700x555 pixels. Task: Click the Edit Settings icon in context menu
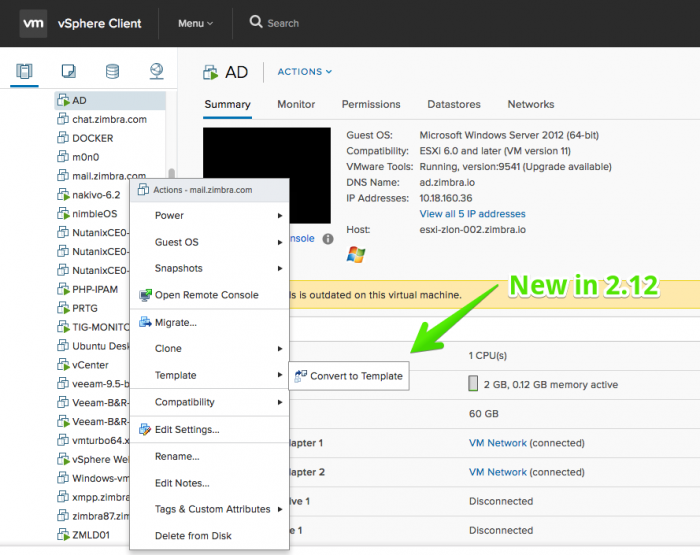(145, 430)
